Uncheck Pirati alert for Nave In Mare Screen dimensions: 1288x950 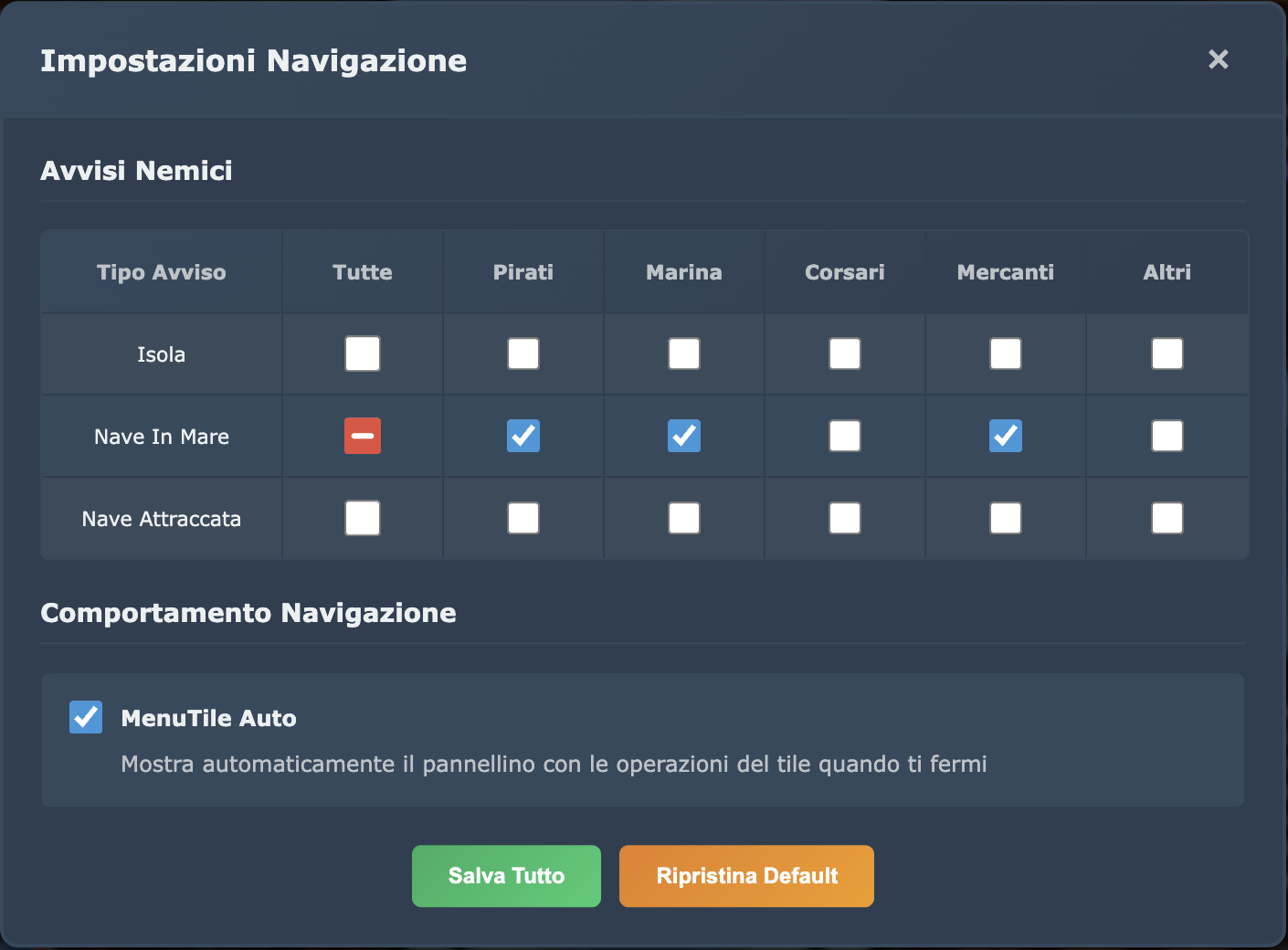click(523, 436)
